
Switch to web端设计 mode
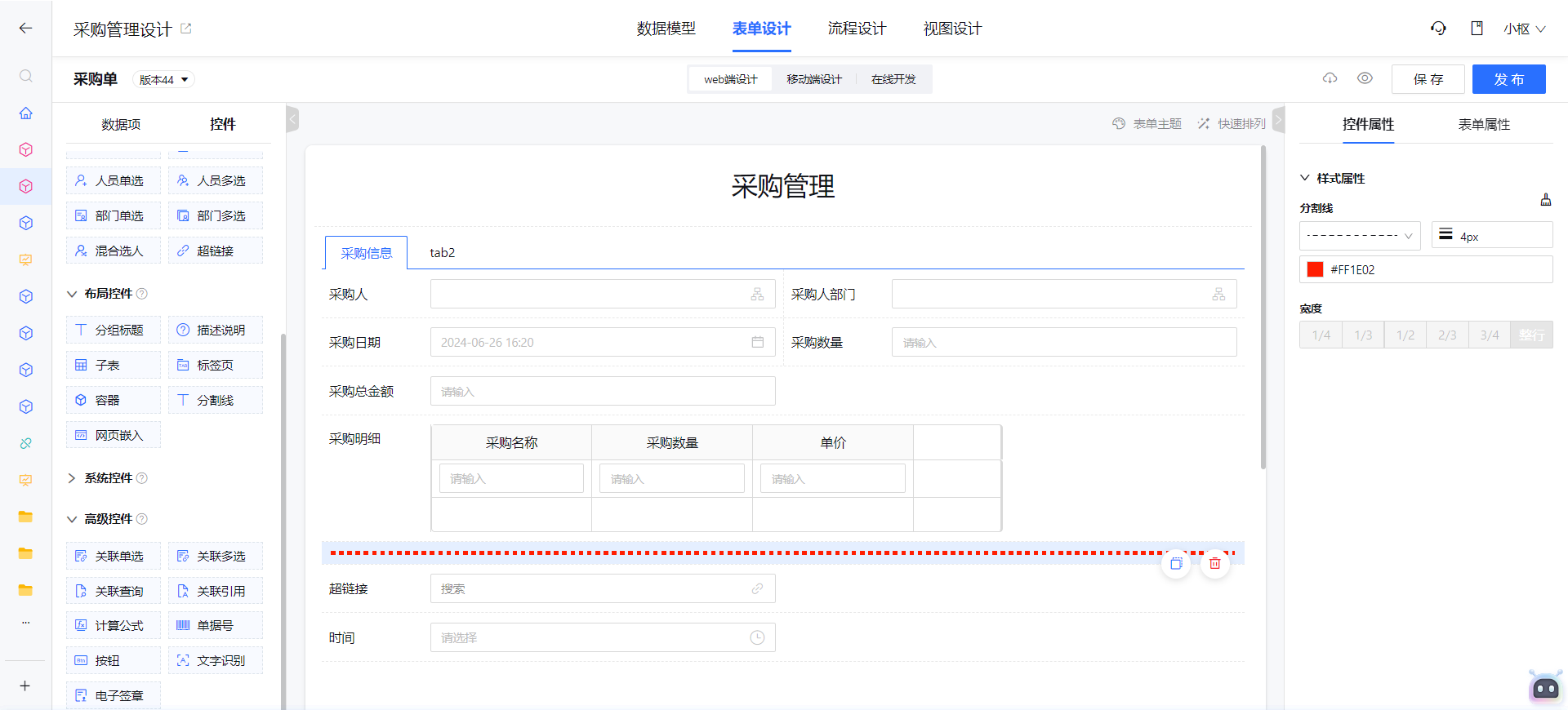coord(731,79)
